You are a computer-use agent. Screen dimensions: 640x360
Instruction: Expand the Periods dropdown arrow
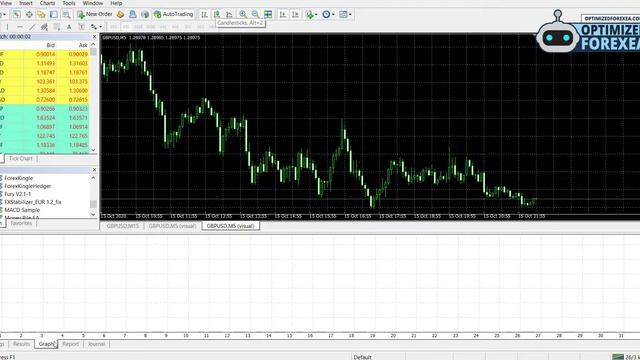pos(333,15)
